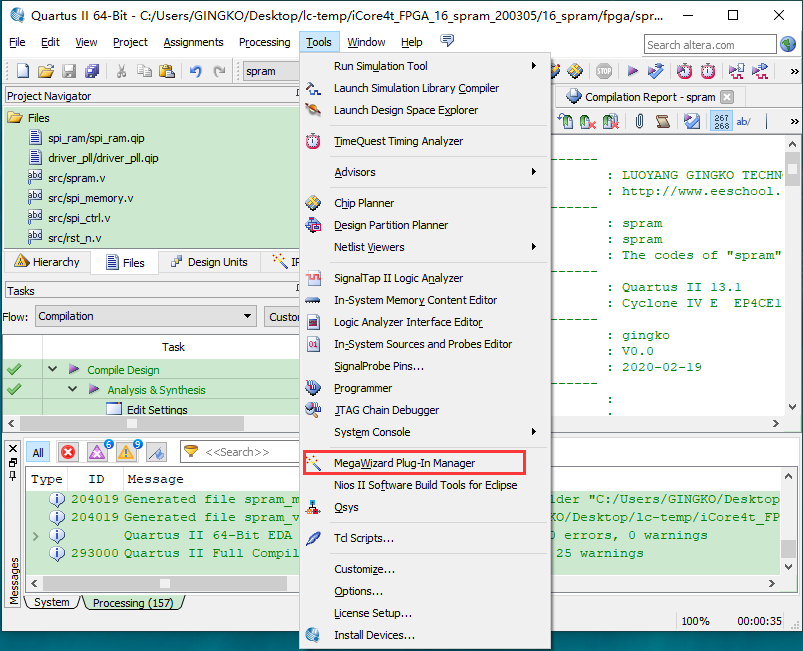Toggle critical warning messages filter
The height and width of the screenshot is (651, 803).
97,452
